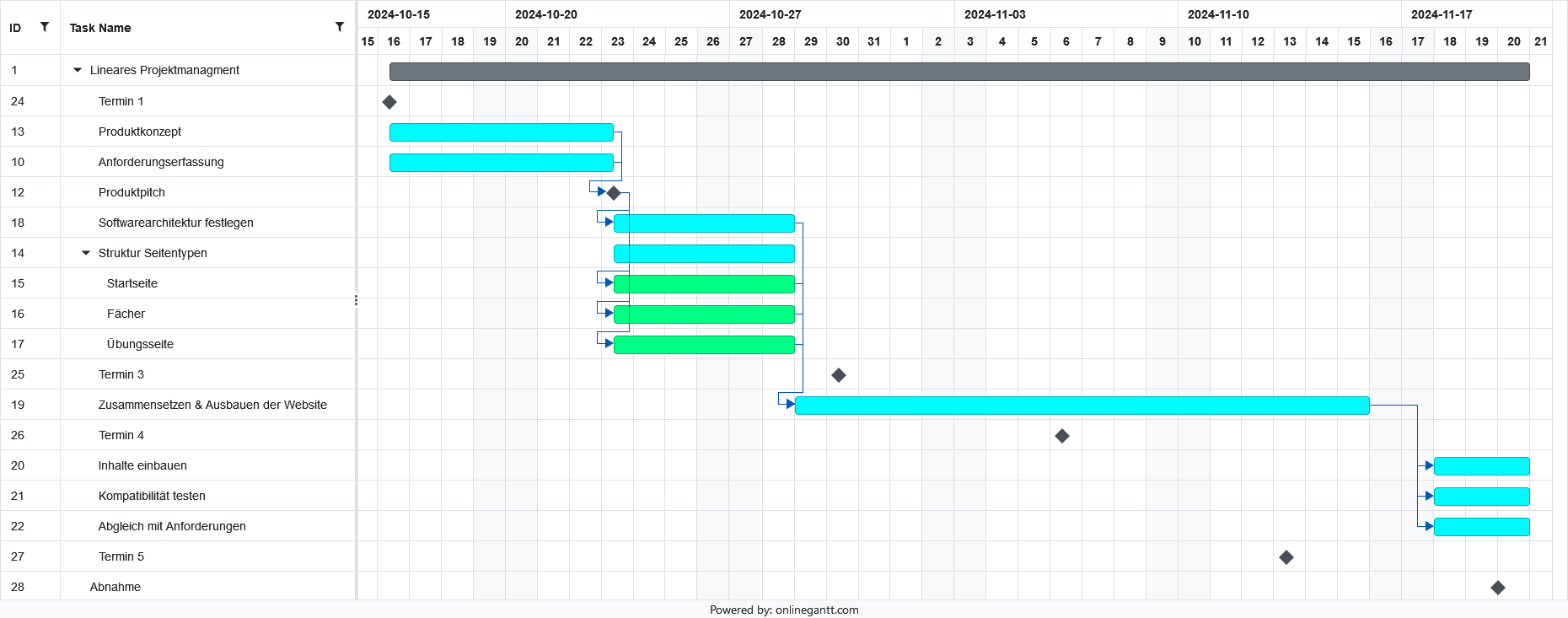Select the green Startseite task bar
Viewport: 1568px width, 618px height.
pyautogui.click(x=704, y=284)
